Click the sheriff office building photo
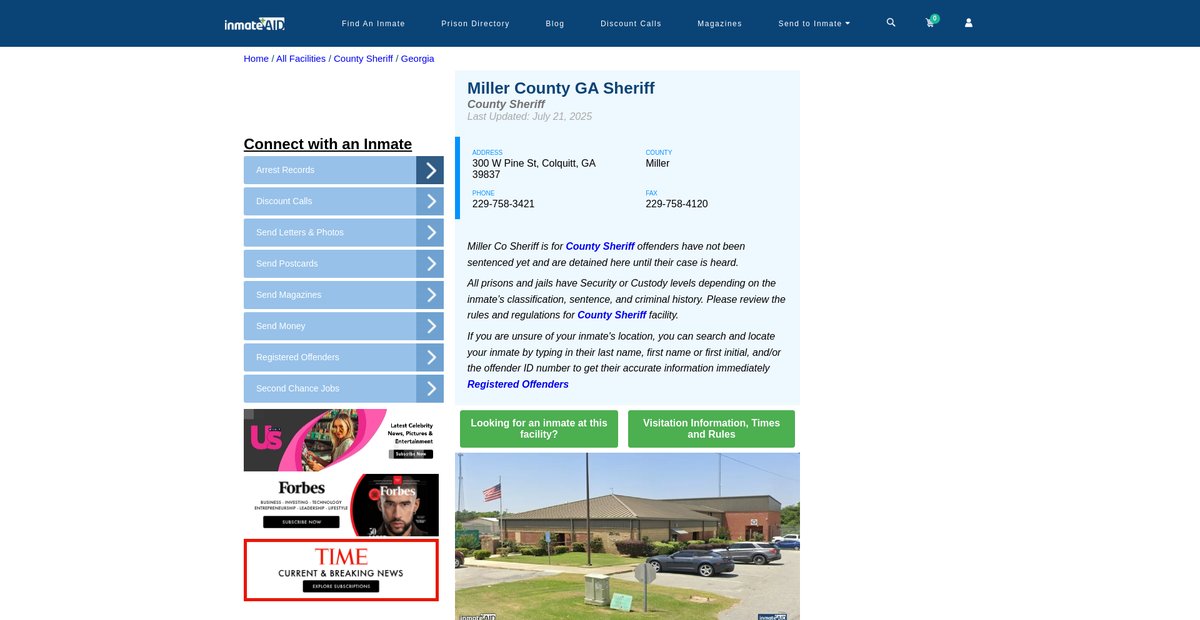 pyautogui.click(x=627, y=536)
